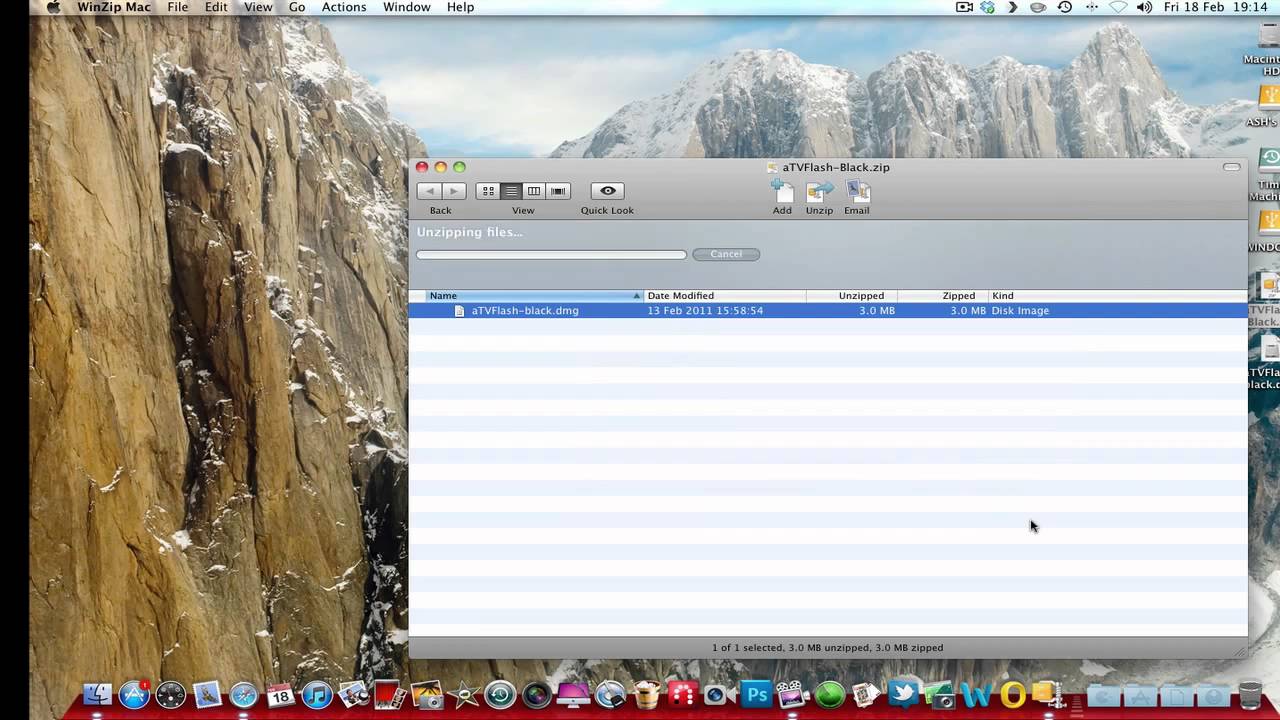Open Twitter from the Dock
Image resolution: width=1280 pixels, height=720 pixels.
903,694
